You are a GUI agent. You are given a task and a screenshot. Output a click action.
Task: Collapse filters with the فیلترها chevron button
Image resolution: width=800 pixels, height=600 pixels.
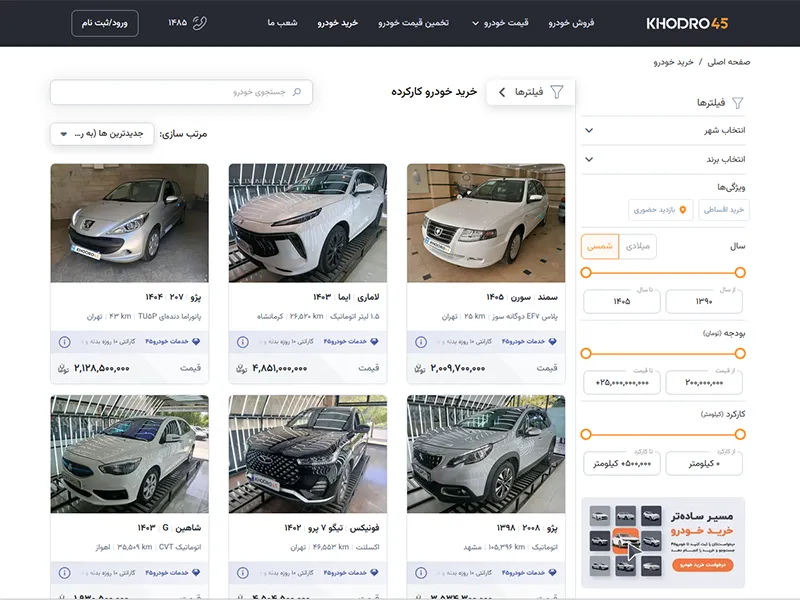point(531,92)
